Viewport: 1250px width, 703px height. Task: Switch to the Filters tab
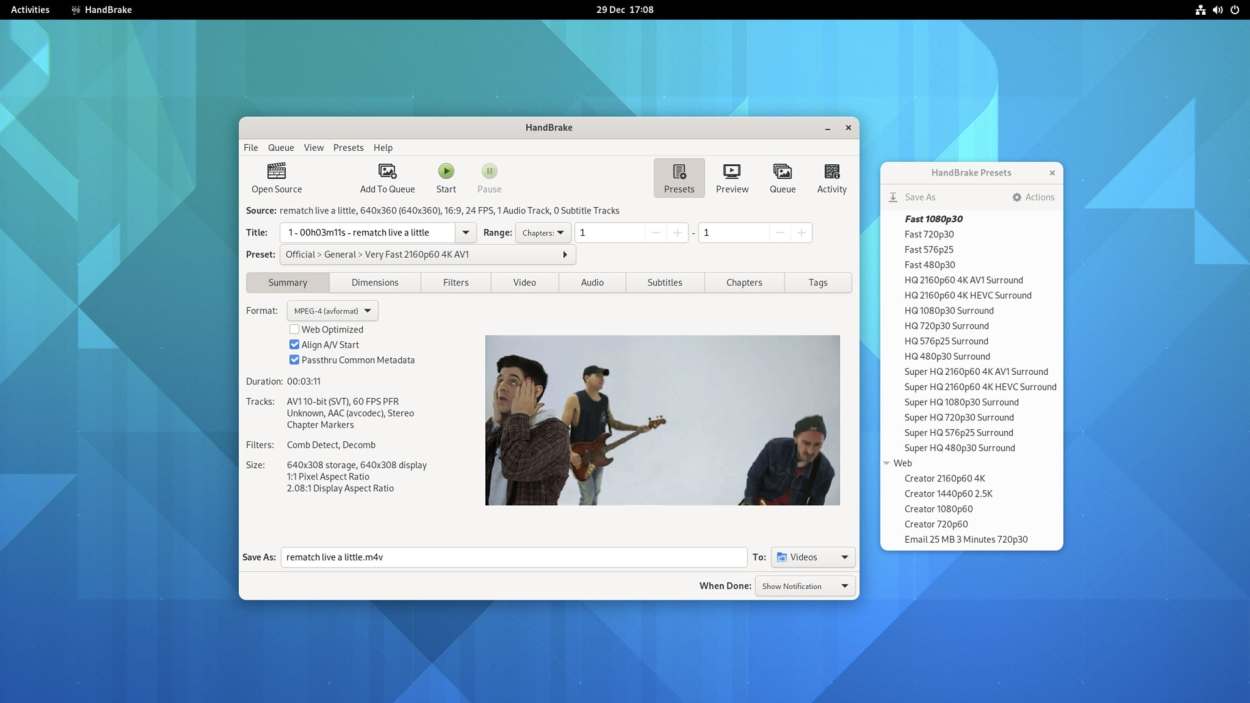point(456,283)
